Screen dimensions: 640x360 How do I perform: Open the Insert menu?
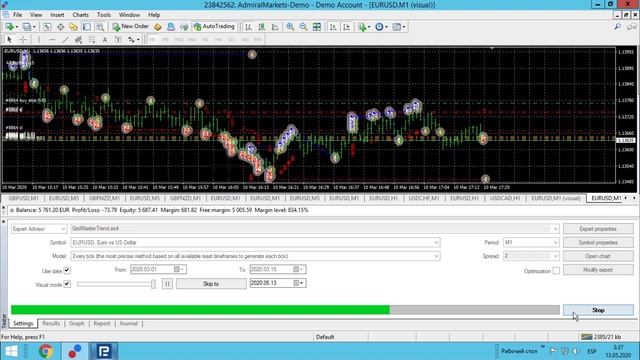click(x=57, y=15)
